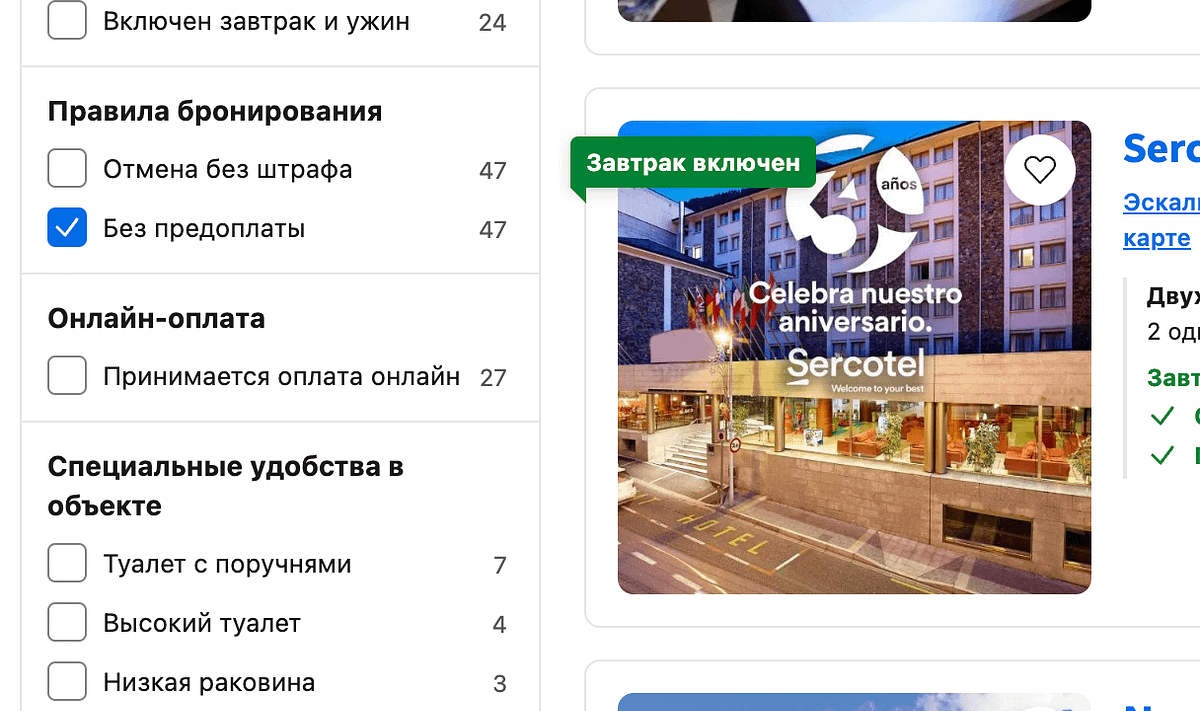Viewport: 1200px width, 711px height.
Task: Check the 'Туалет с поручнями' accessibility option
Action: click(x=66, y=563)
